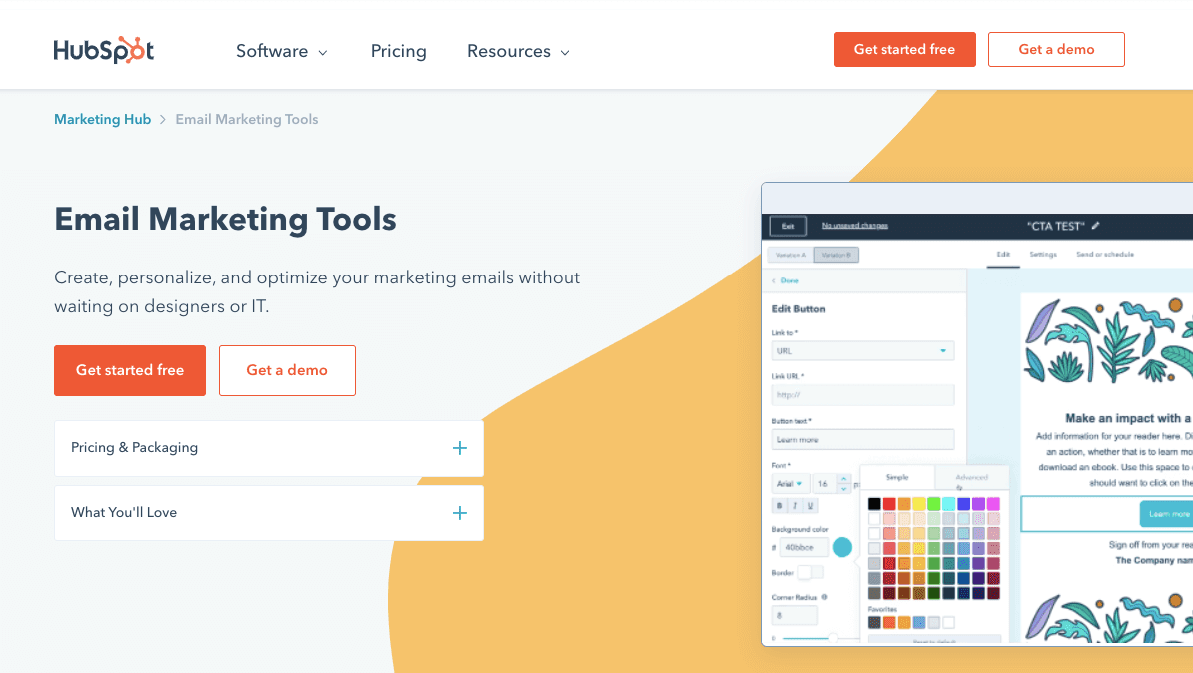Open the Software dropdown menu

[x=282, y=51]
